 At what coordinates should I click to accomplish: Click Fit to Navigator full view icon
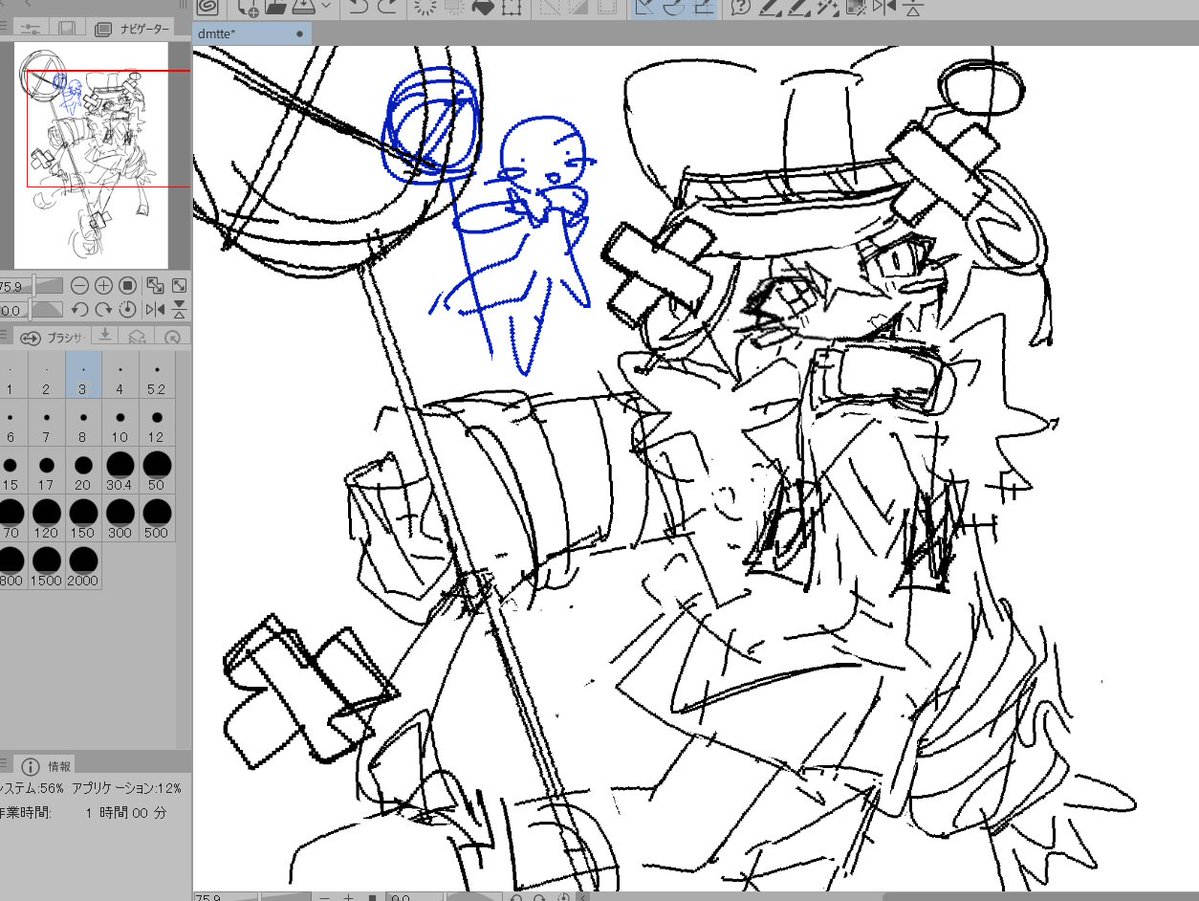[x=179, y=286]
